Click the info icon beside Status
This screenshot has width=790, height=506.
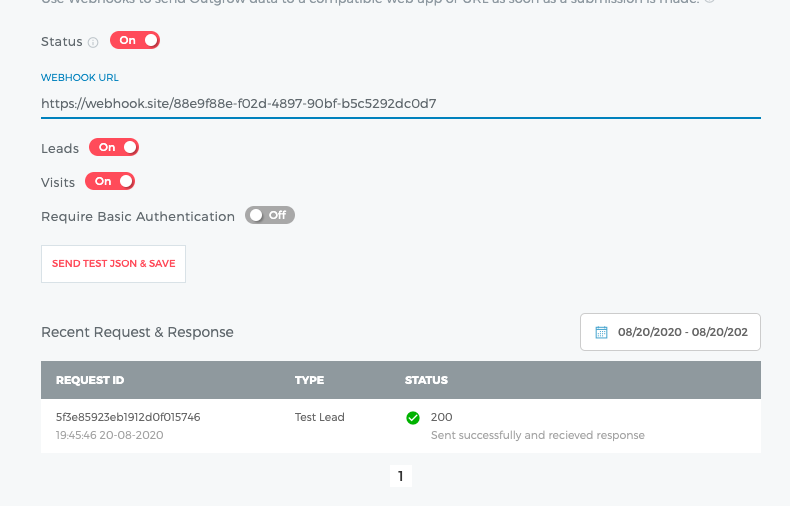[93, 42]
